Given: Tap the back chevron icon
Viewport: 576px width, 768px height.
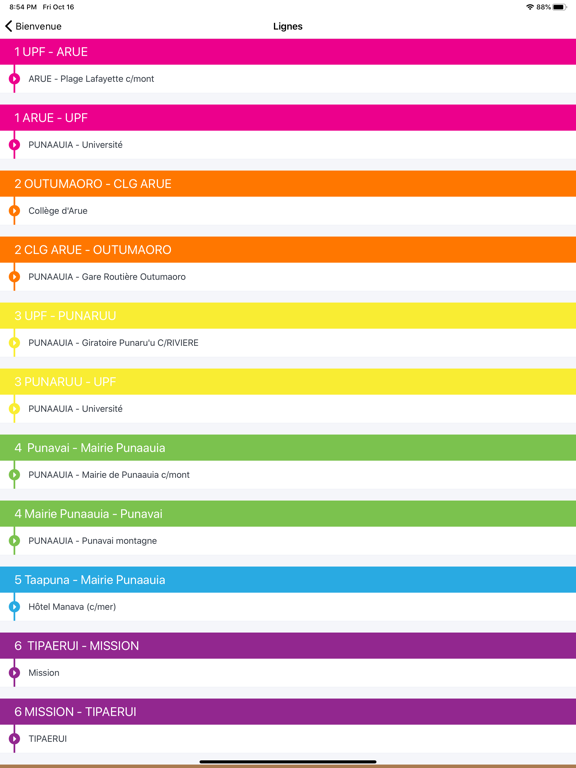Looking at the screenshot, I should (x=8, y=26).
